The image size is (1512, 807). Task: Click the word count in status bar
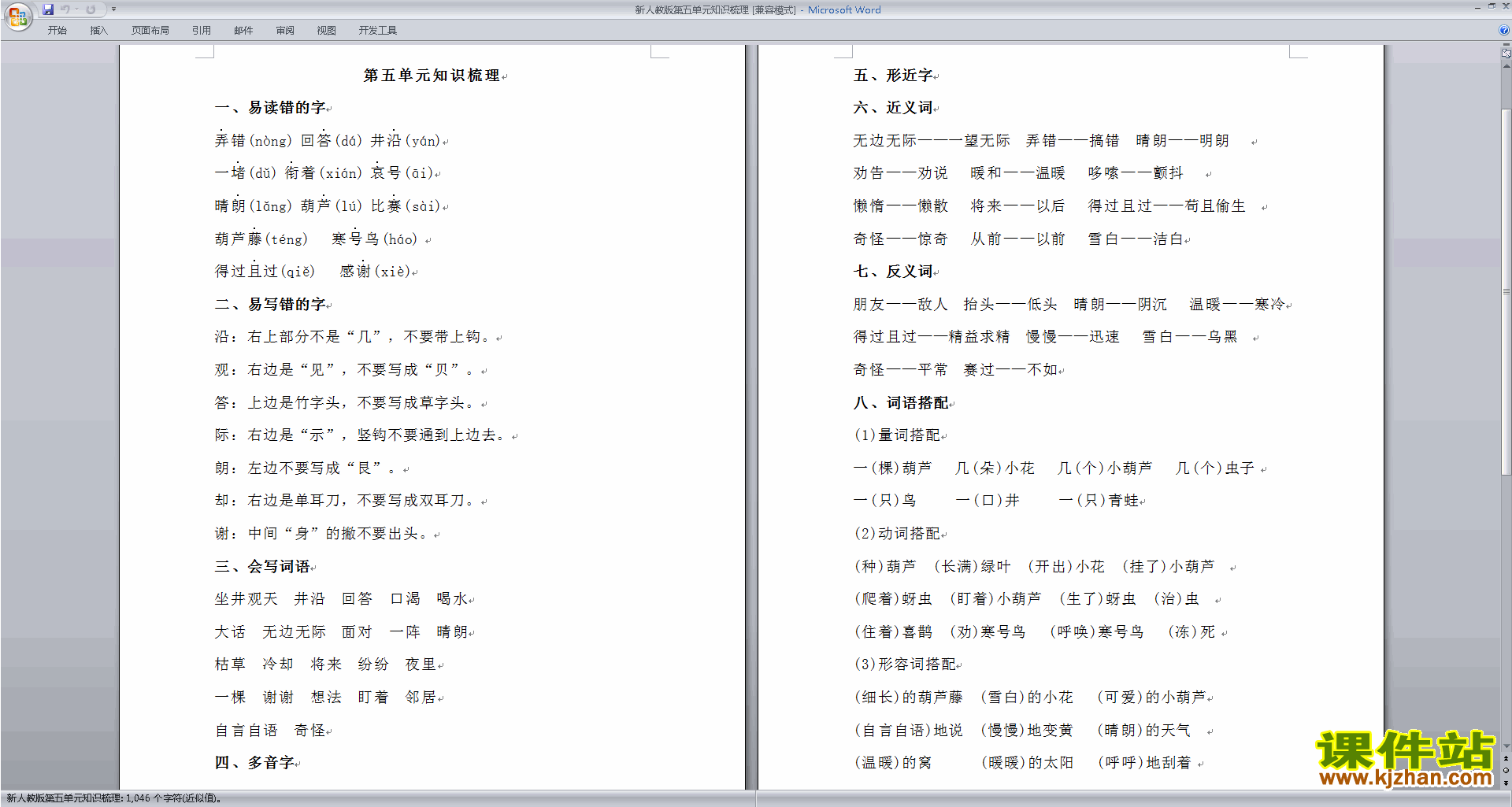point(115,798)
